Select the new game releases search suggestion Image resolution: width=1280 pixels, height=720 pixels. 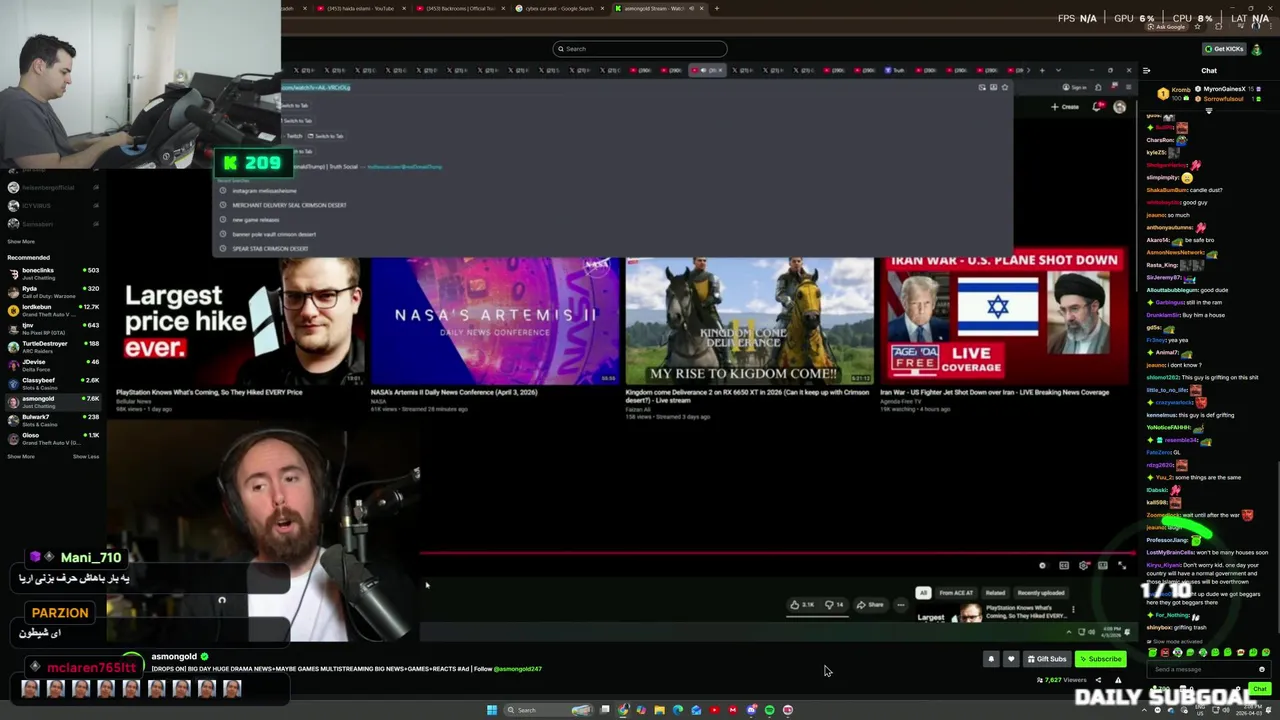[x=256, y=219]
